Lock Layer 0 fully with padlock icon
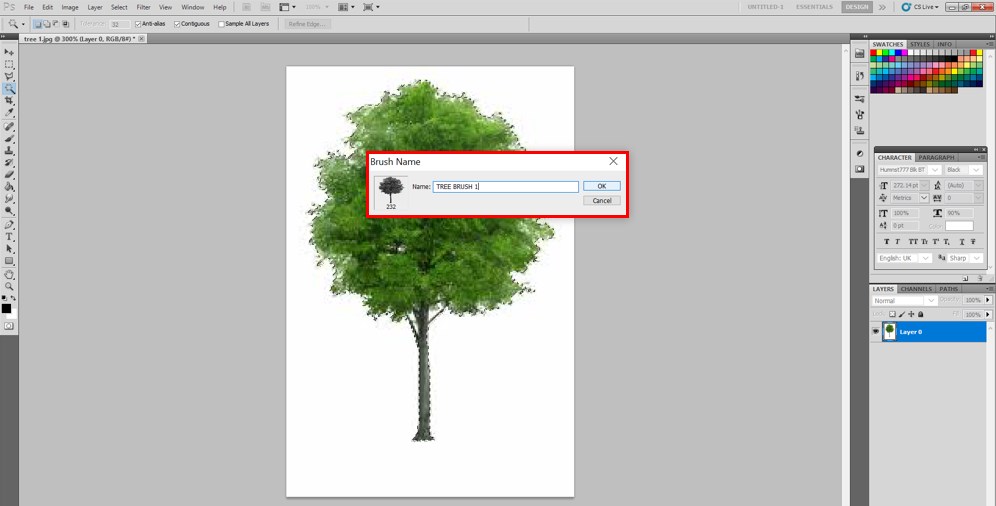The image size is (996, 506). pos(921,314)
